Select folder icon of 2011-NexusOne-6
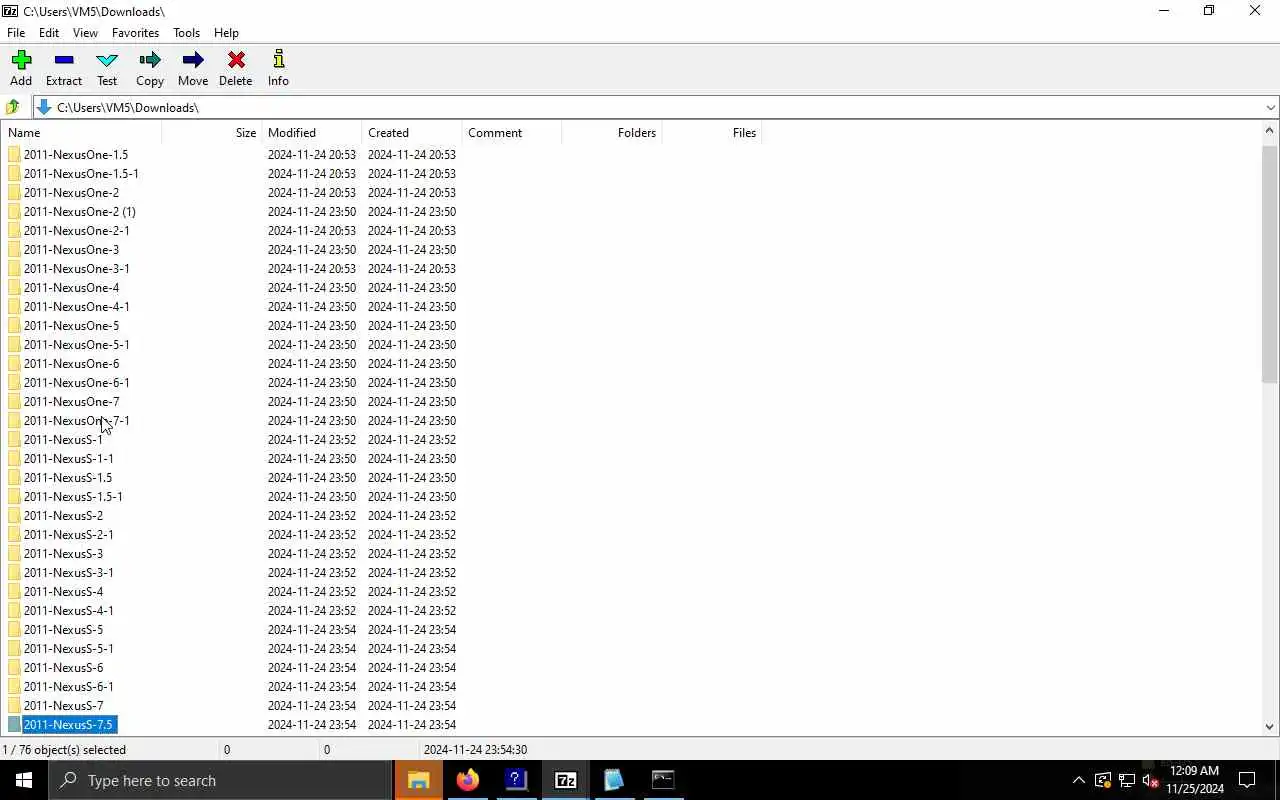Image resolution: width=1280 pixels, height=800 pixels. click(14, 364)
